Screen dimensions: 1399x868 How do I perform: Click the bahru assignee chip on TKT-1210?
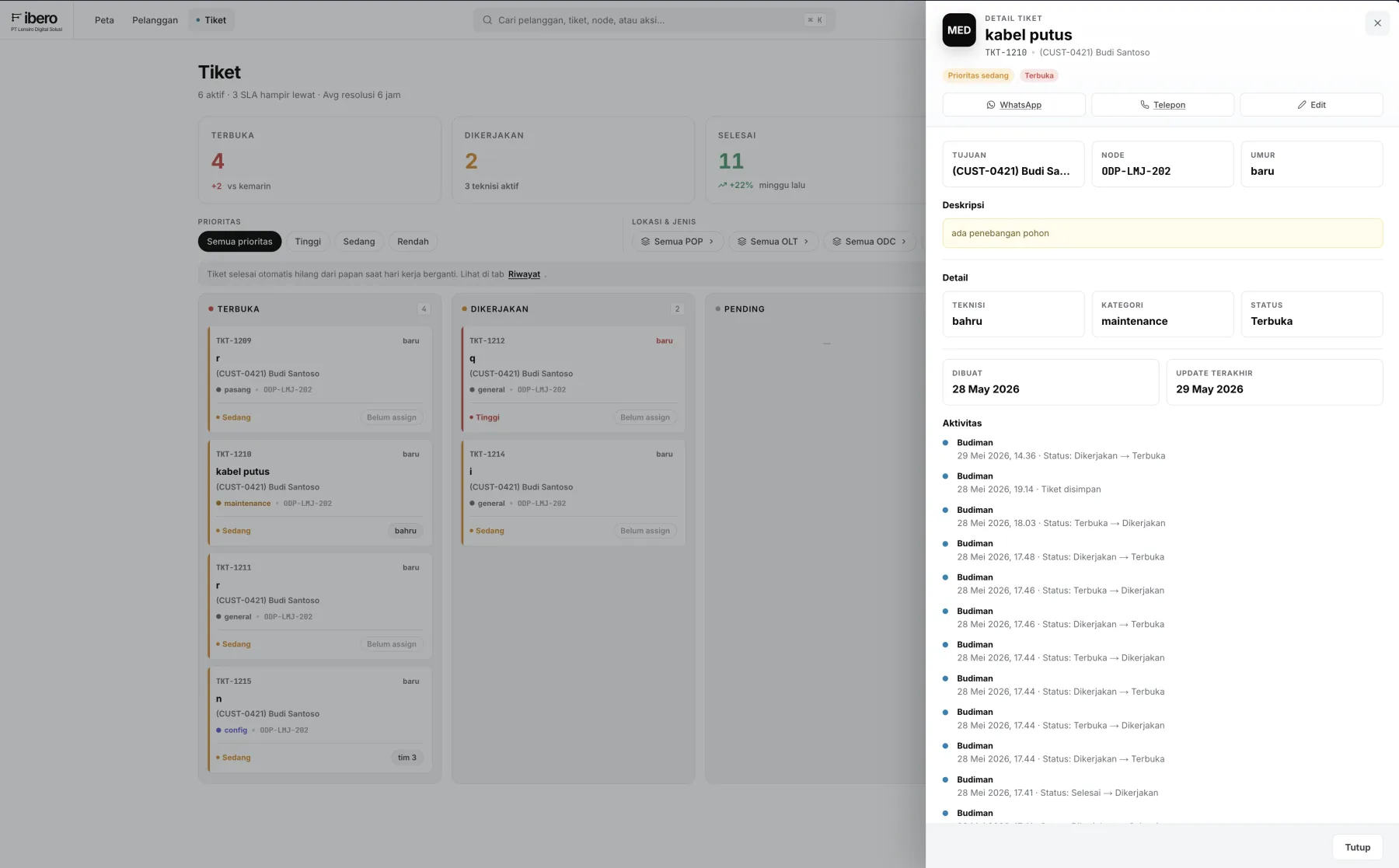click(x=406, y=531)
